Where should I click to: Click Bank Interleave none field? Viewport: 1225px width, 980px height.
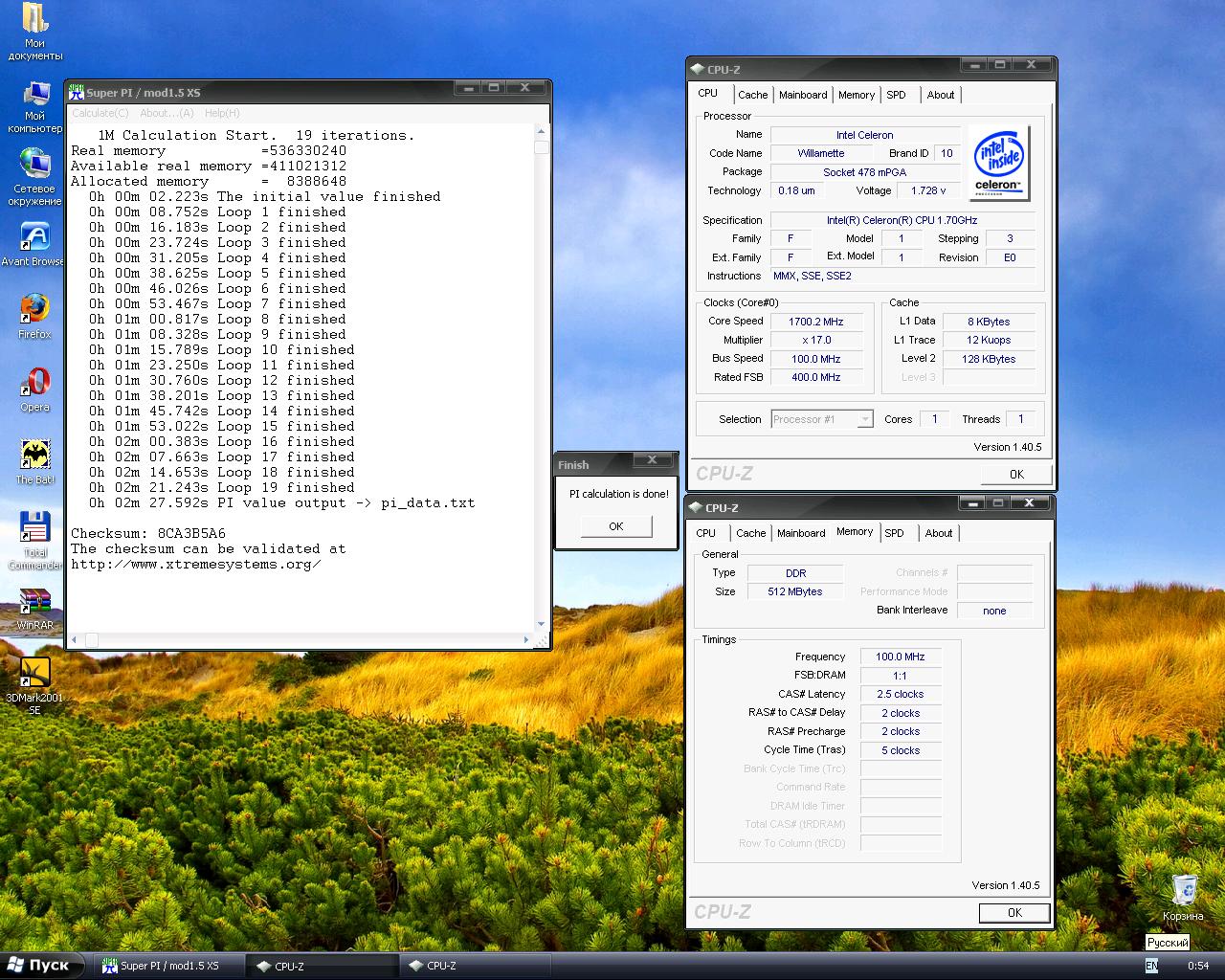(x=994, y=611)
